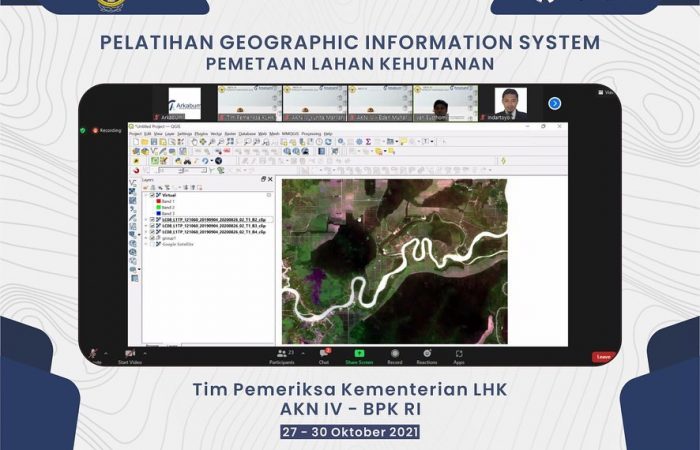Open the Raster menu in QGIS

pos(230,133)
